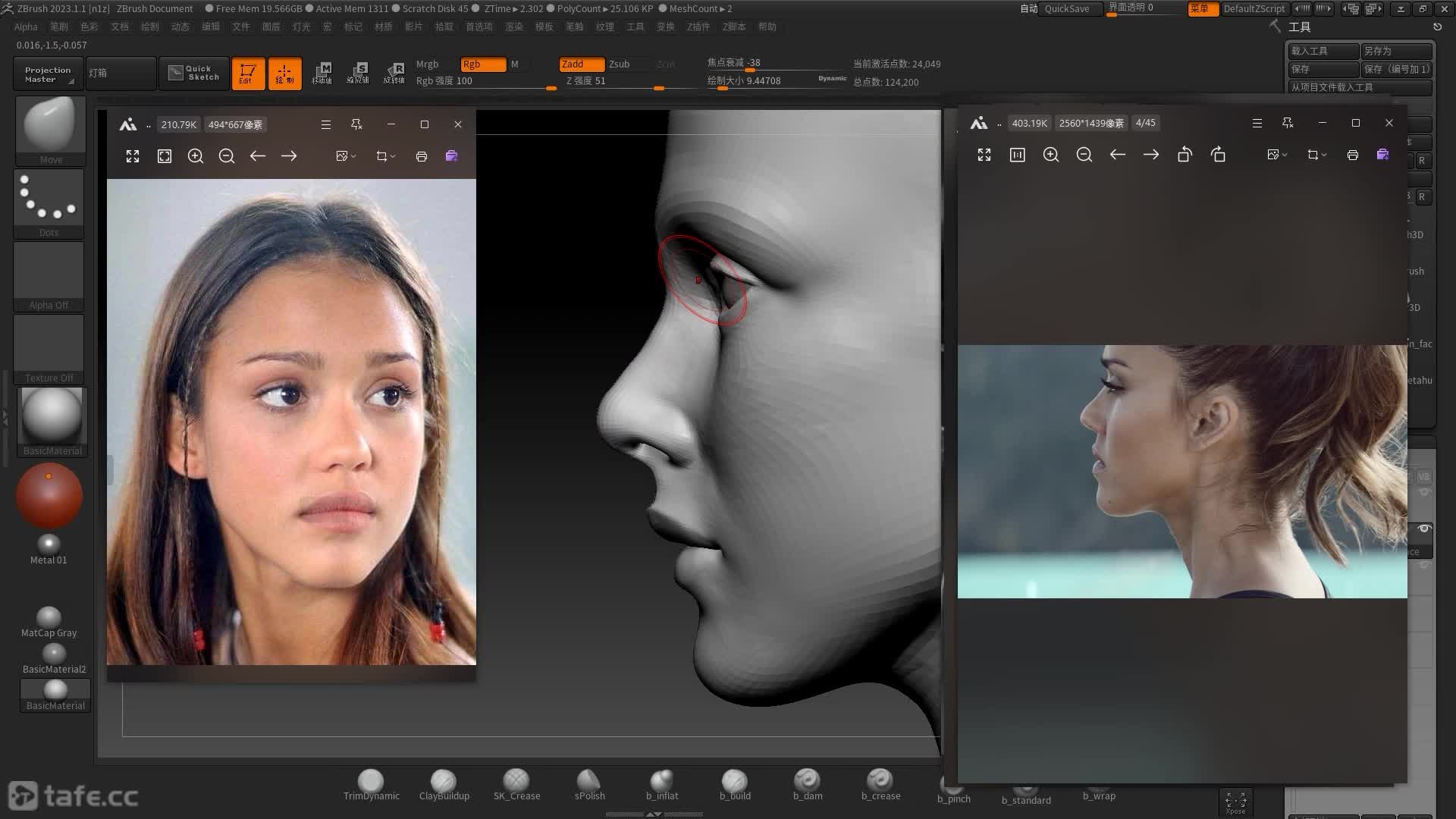
Task: Click the QuickSave button
Action: point(1067,9)
